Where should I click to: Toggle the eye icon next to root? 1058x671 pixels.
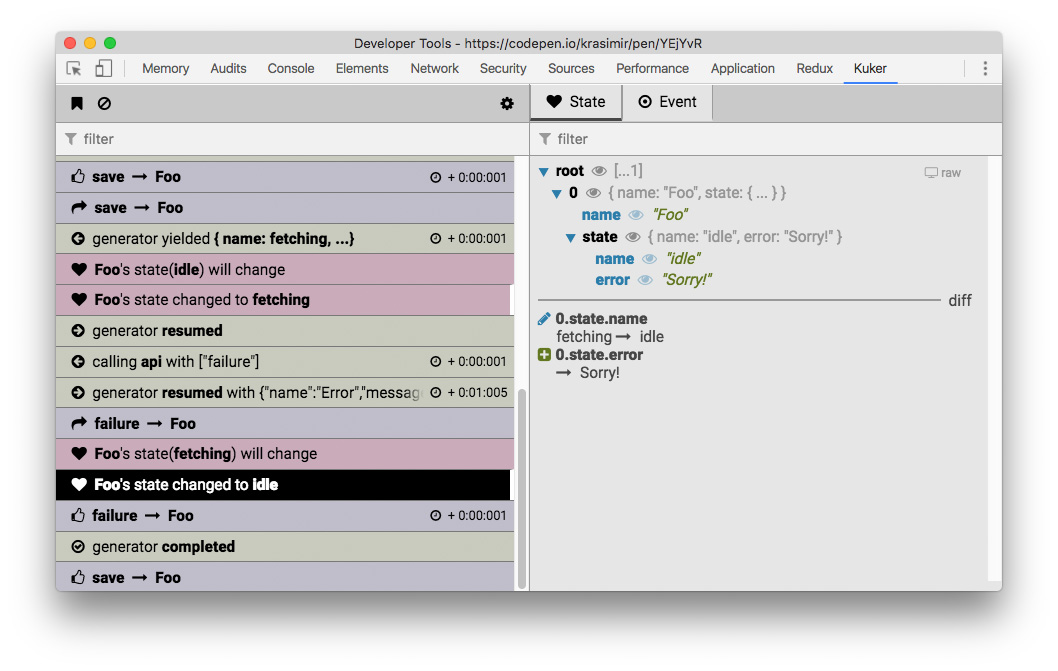(598, 171)
